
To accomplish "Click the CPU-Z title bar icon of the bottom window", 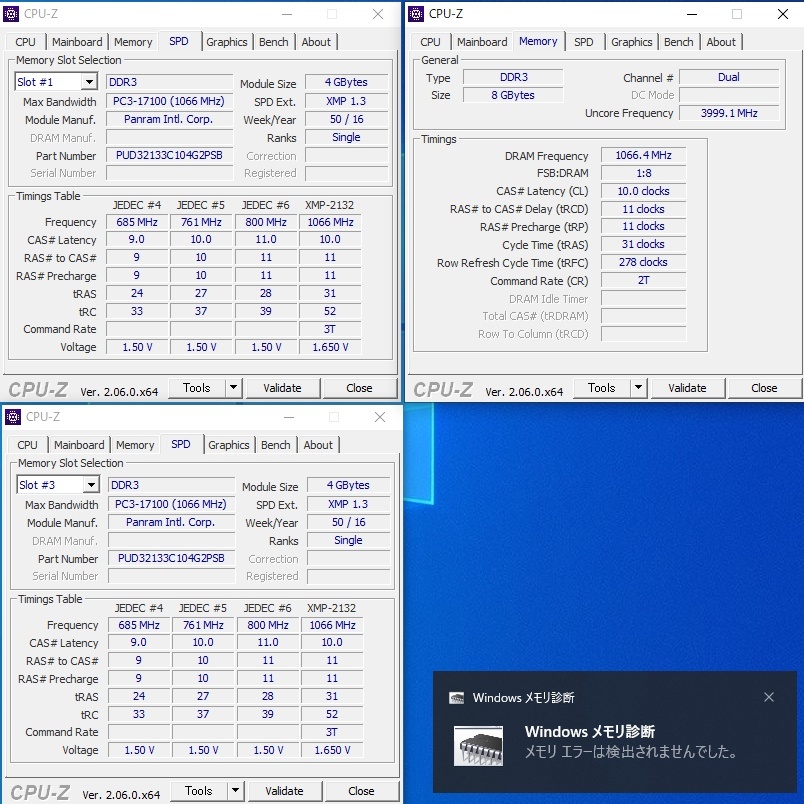I will tap(13, 417).
